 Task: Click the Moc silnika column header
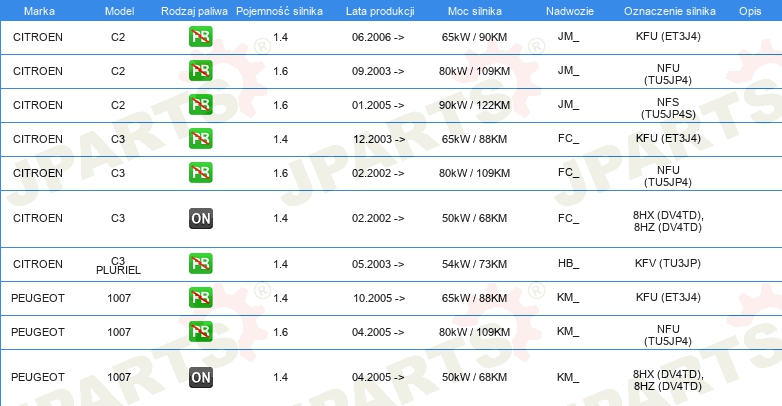point(474,11)
